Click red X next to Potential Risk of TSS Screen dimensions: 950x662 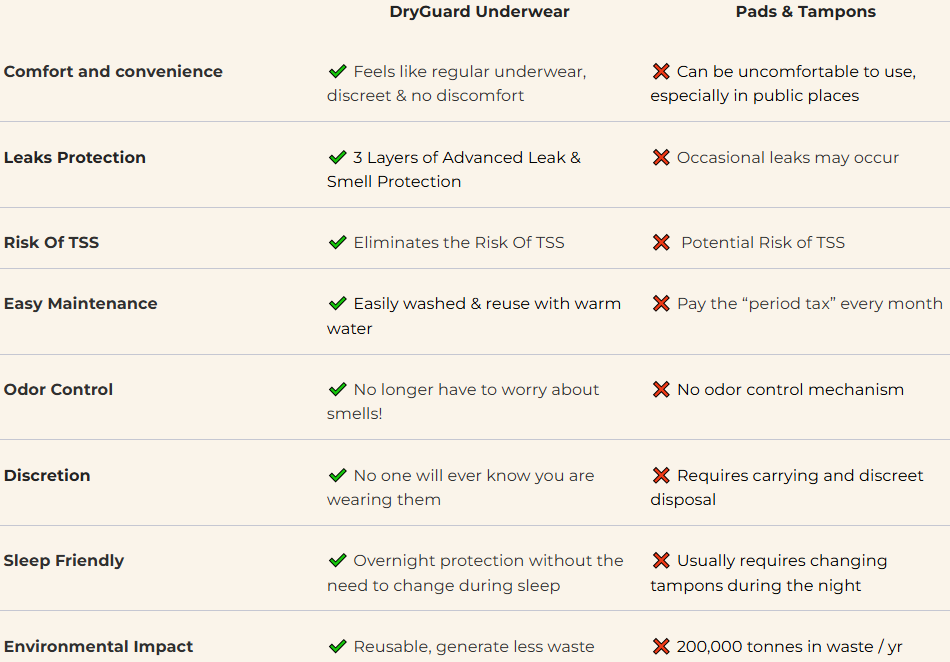(661, 242)
